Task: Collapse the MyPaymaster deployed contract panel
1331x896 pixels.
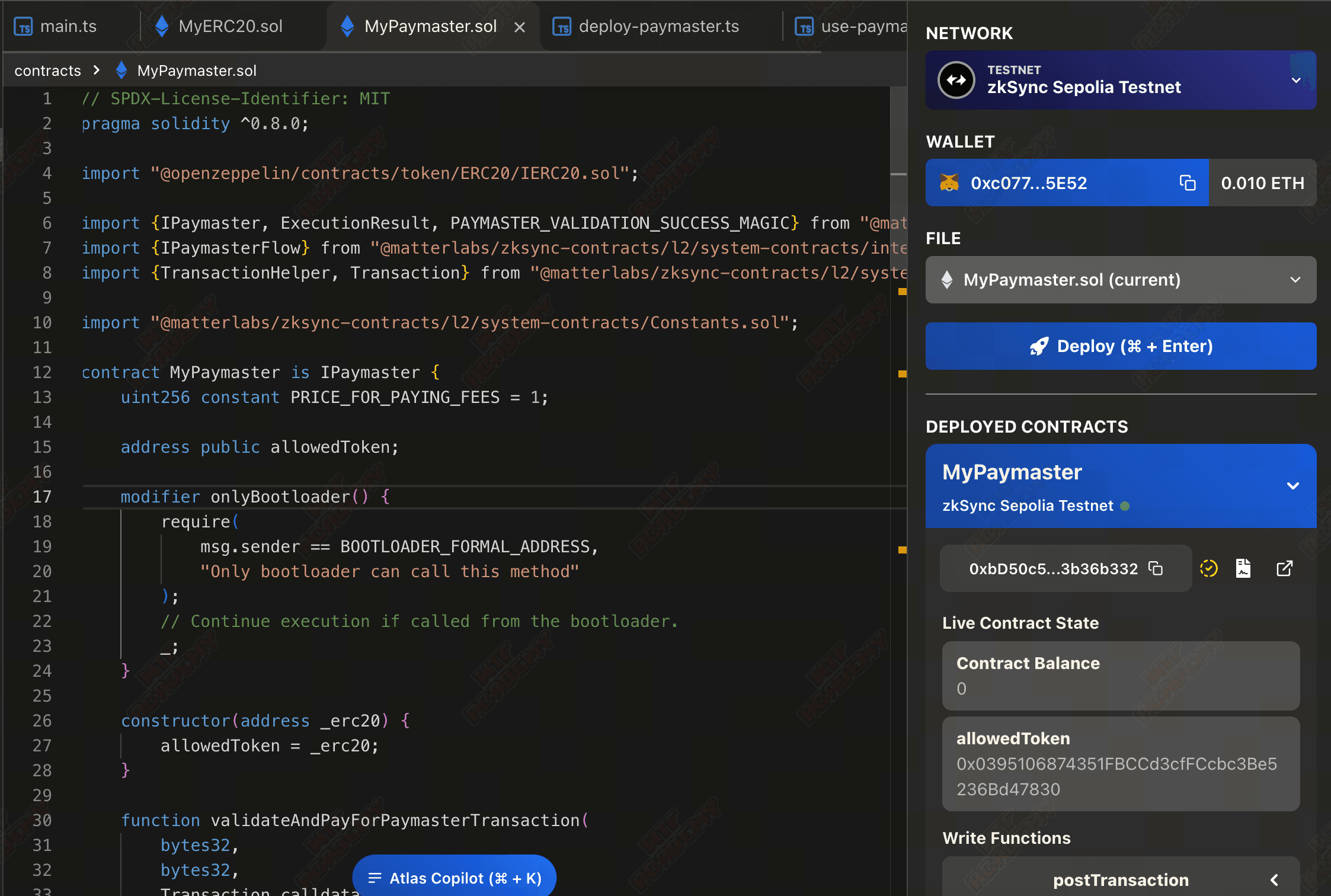Action: [x=1293, y=486]
